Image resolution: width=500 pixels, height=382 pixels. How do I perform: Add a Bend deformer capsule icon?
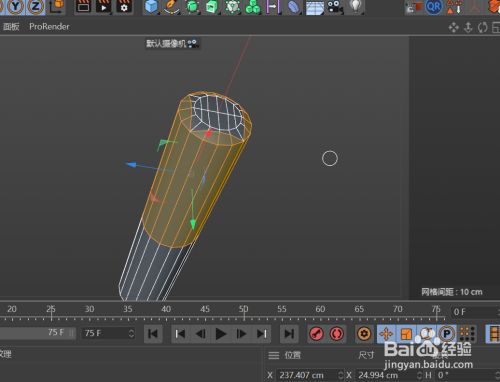point(293,7)
